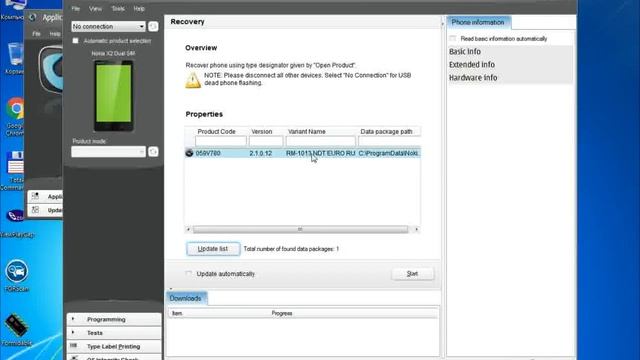Click the C:\ProgramData\Noki path cell
This screenshot has width=640, height=360.
(389, 153)
